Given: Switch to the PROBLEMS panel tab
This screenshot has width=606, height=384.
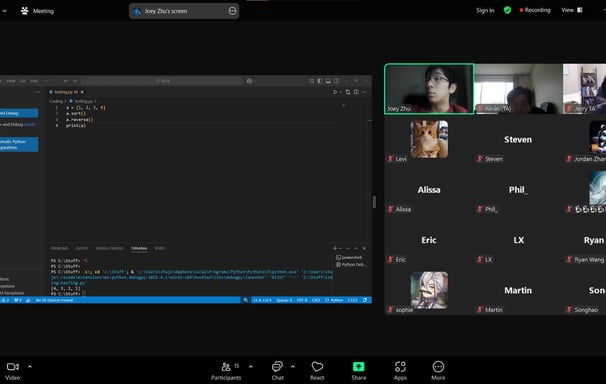Looking at the screenshot, I should tap(59, 248).
